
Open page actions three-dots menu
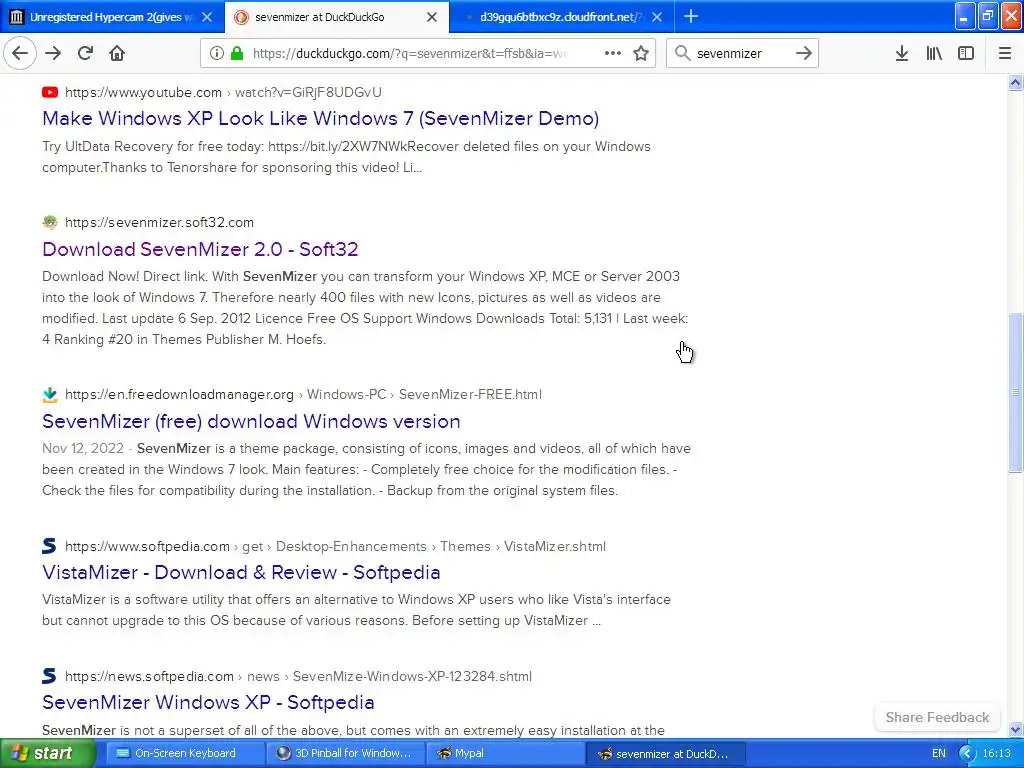tap(613, 53)
